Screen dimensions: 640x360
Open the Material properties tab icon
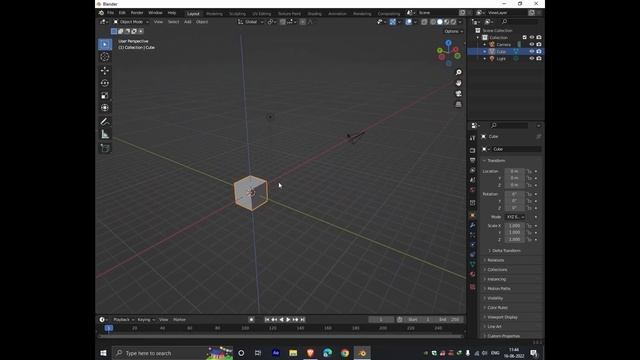473,274
